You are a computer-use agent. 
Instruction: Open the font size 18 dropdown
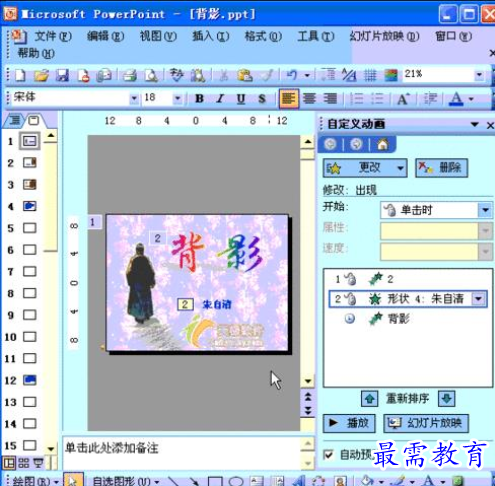pos(177,98)
